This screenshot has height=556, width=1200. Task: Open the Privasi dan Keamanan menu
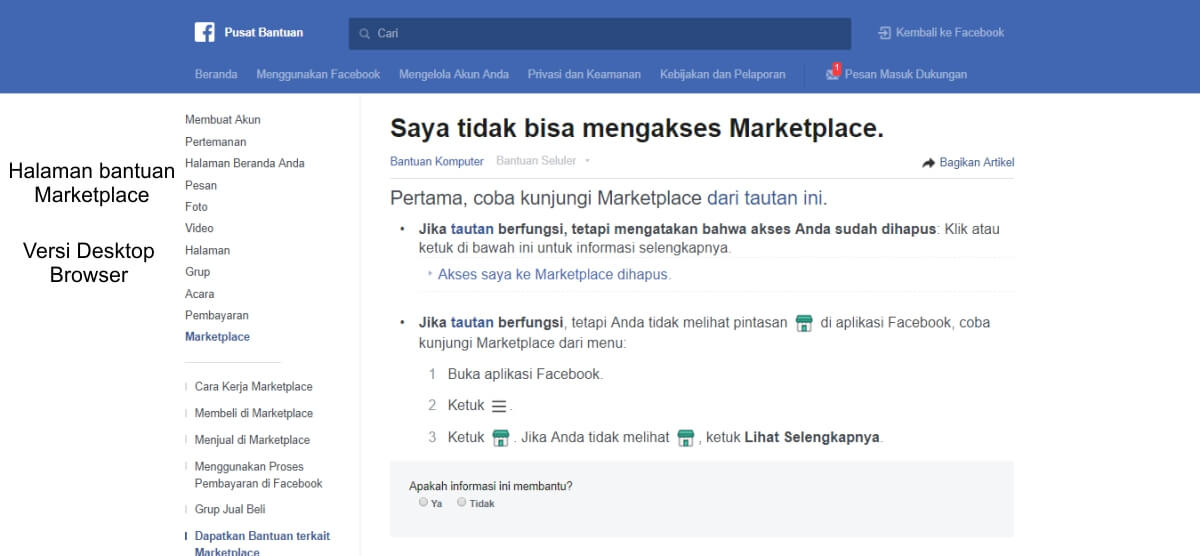(585, 74)
